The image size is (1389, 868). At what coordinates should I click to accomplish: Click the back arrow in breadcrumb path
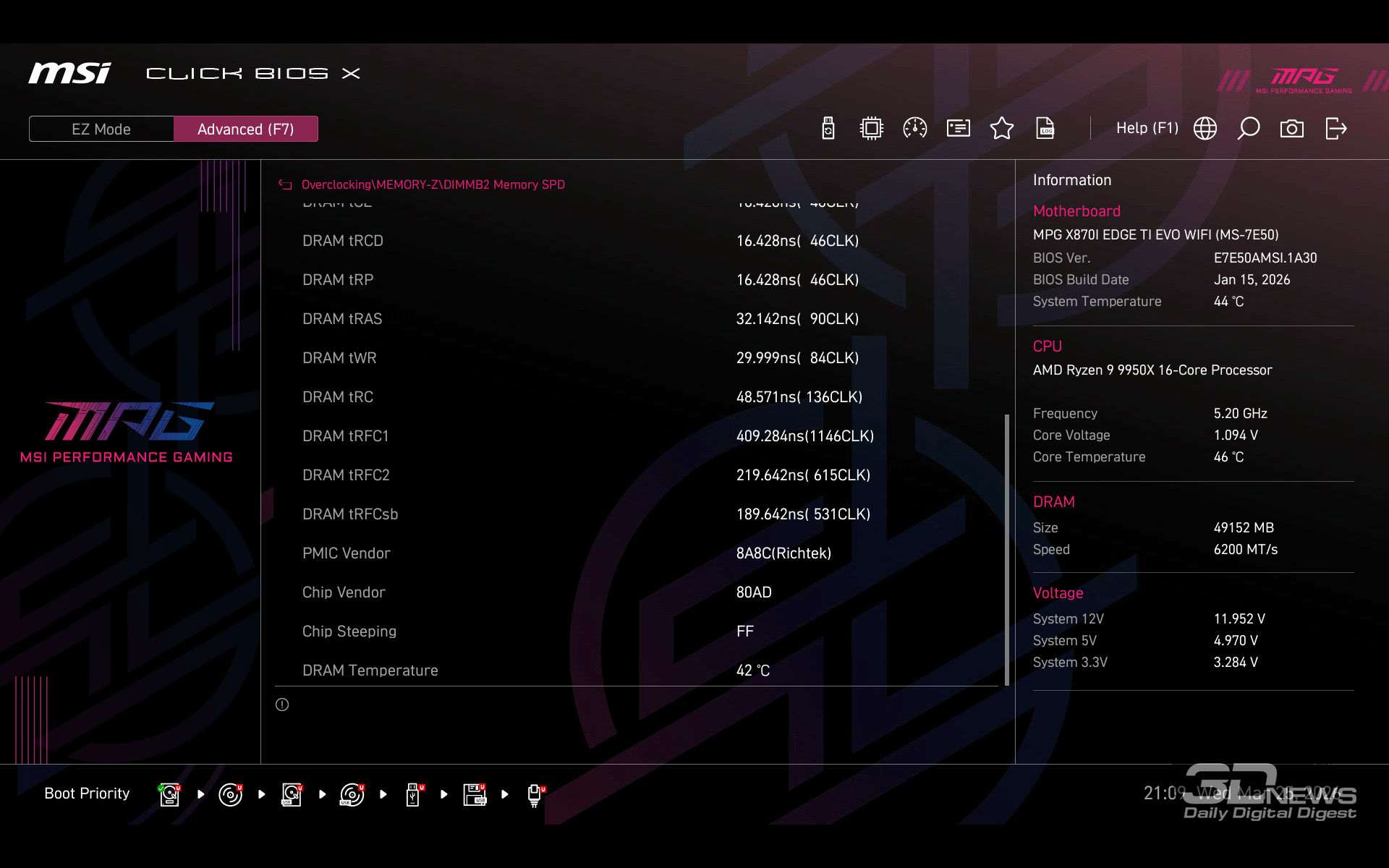tap(285, 184)
